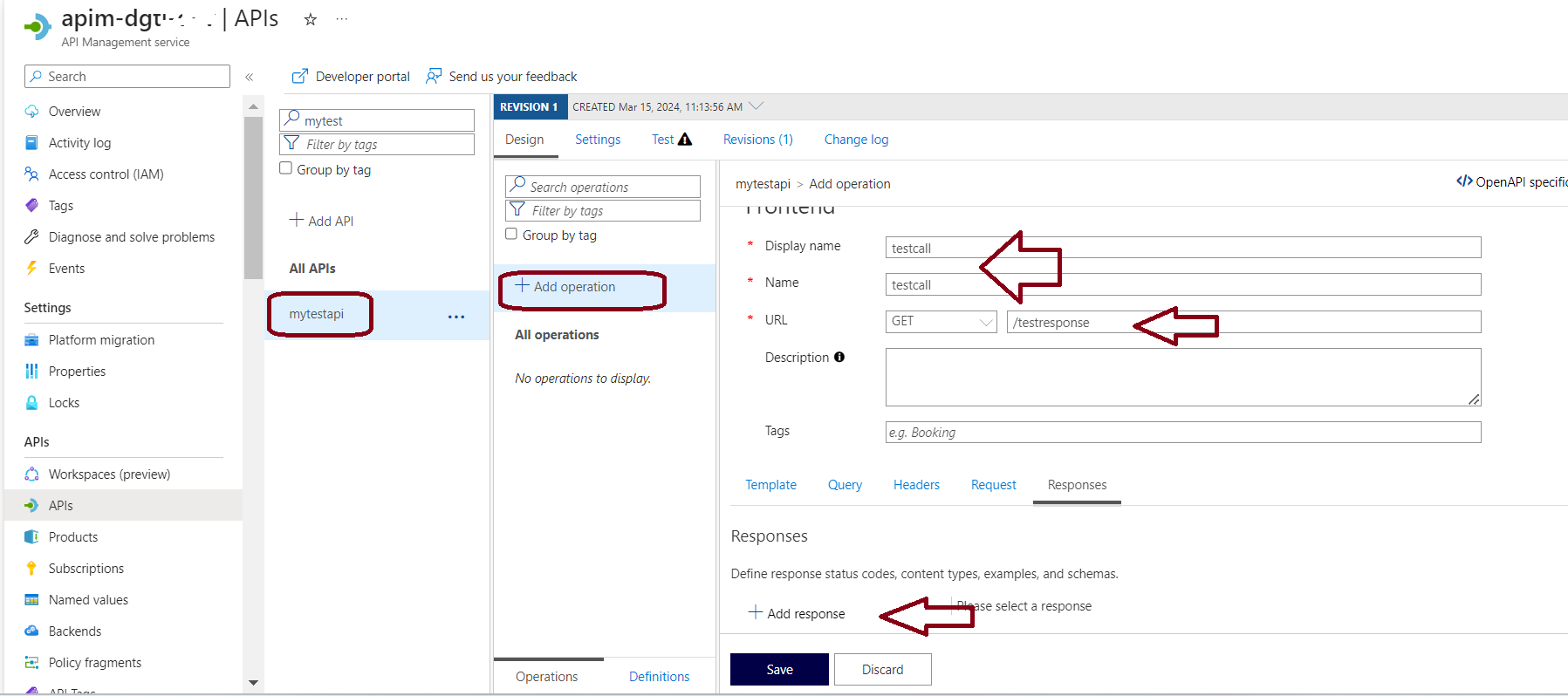
Task: Click the API search field containing mytest
Action: 377,120
